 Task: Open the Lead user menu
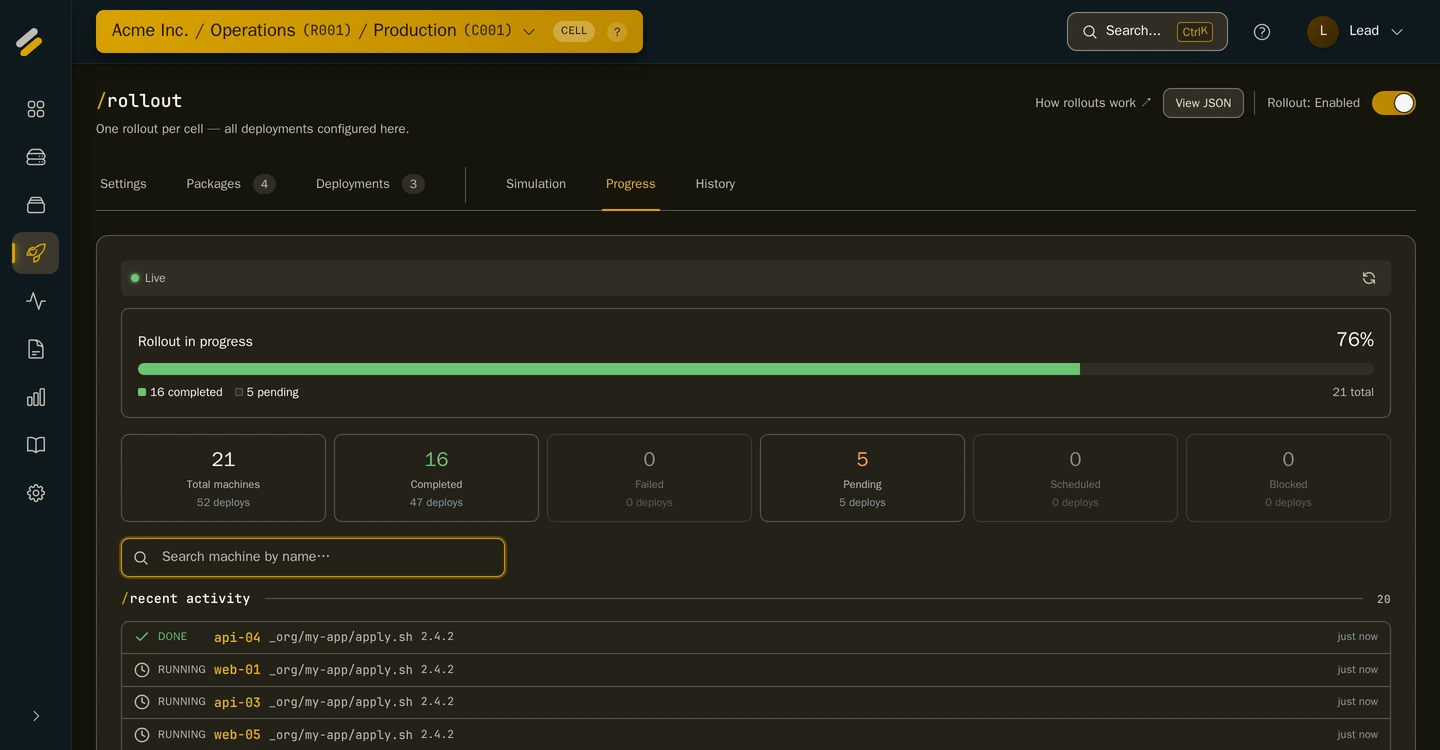click(x=1356, y=31)
